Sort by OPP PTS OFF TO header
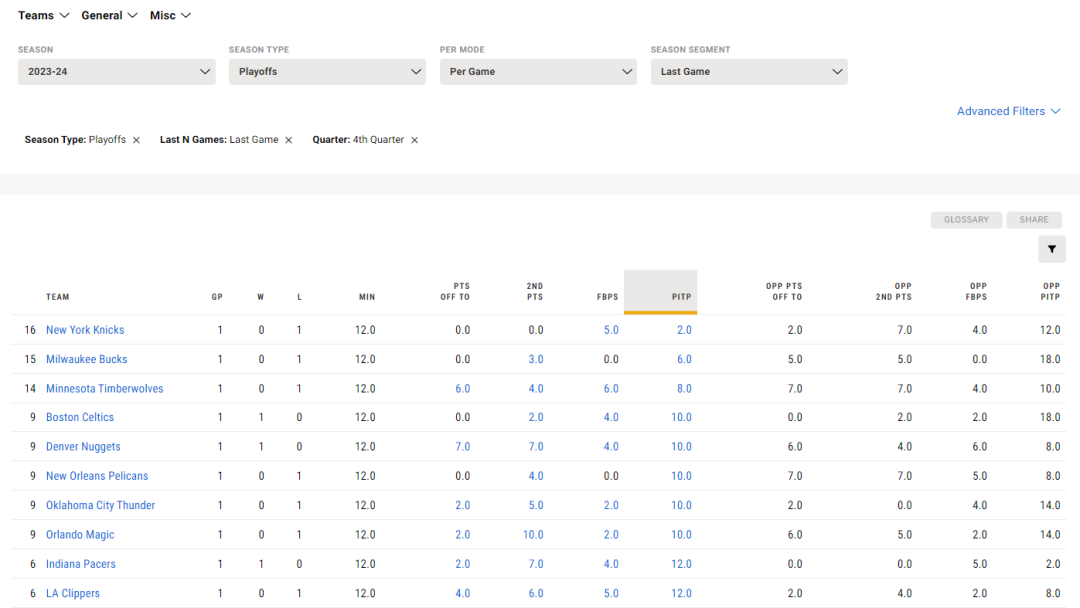 click(784, 291)
